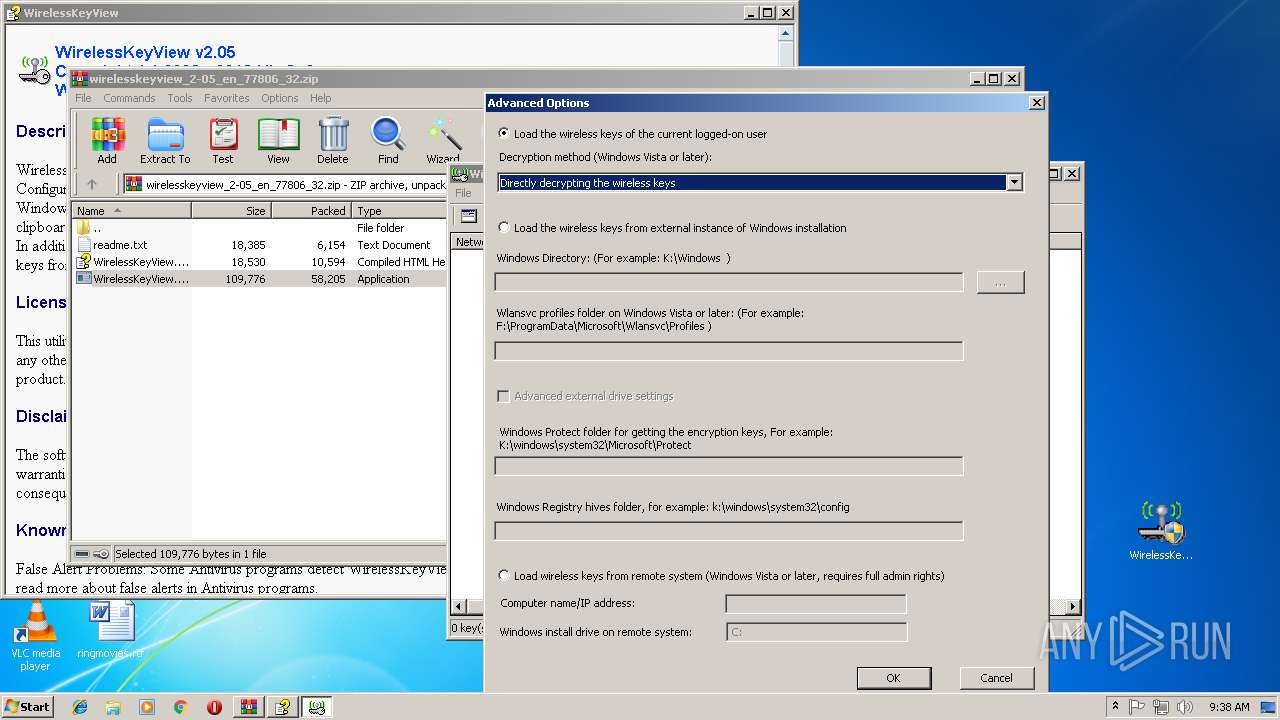1280x720 pixels.
Task: Click the Action Center flag tray icon
Action: [x=1137, y=707]
